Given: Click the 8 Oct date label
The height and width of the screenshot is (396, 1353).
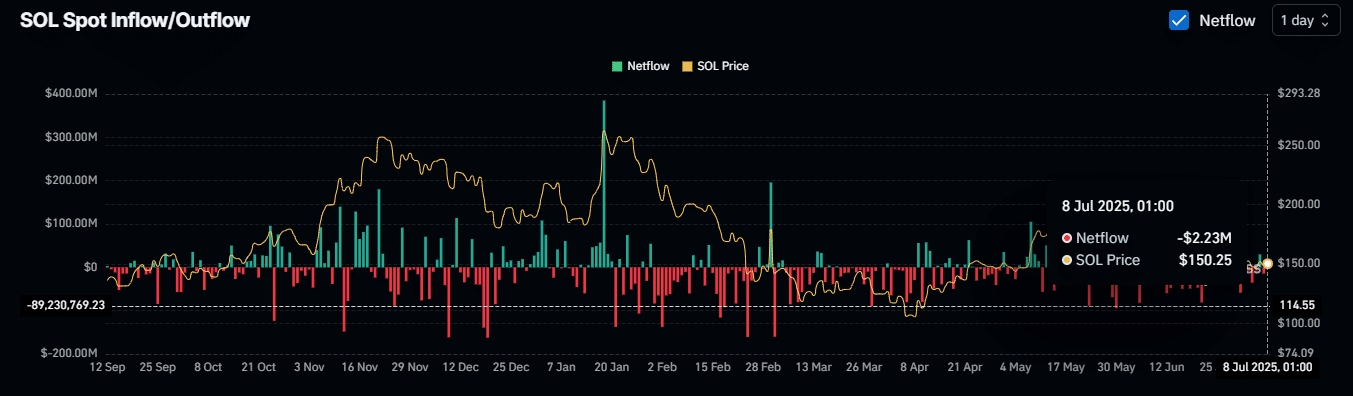Looking at the screenshot, I should 207,368.
